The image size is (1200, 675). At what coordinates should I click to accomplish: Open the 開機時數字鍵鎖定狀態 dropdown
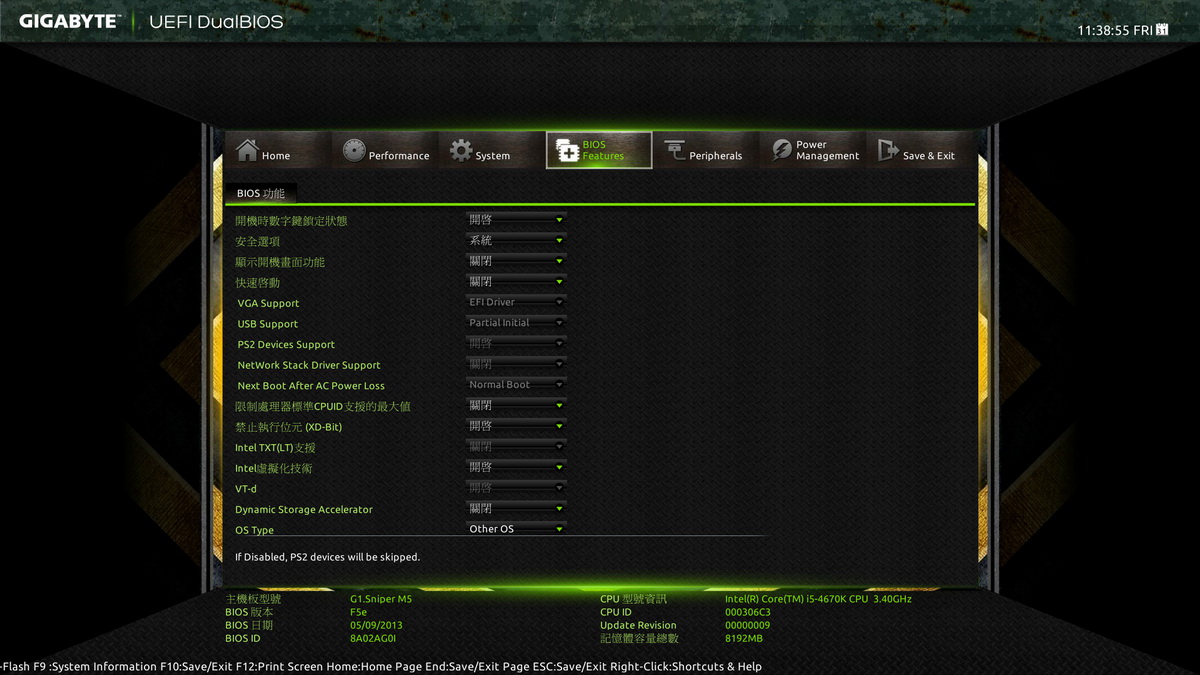516,220
